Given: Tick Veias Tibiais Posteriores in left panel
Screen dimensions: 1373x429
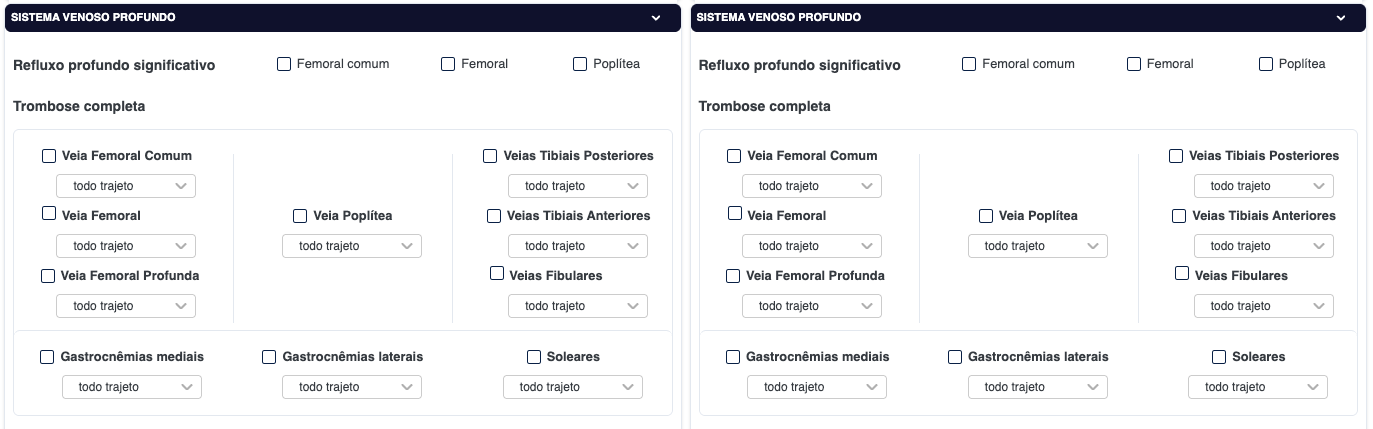Looking at the screenshot, I should (x=490, y=156).
